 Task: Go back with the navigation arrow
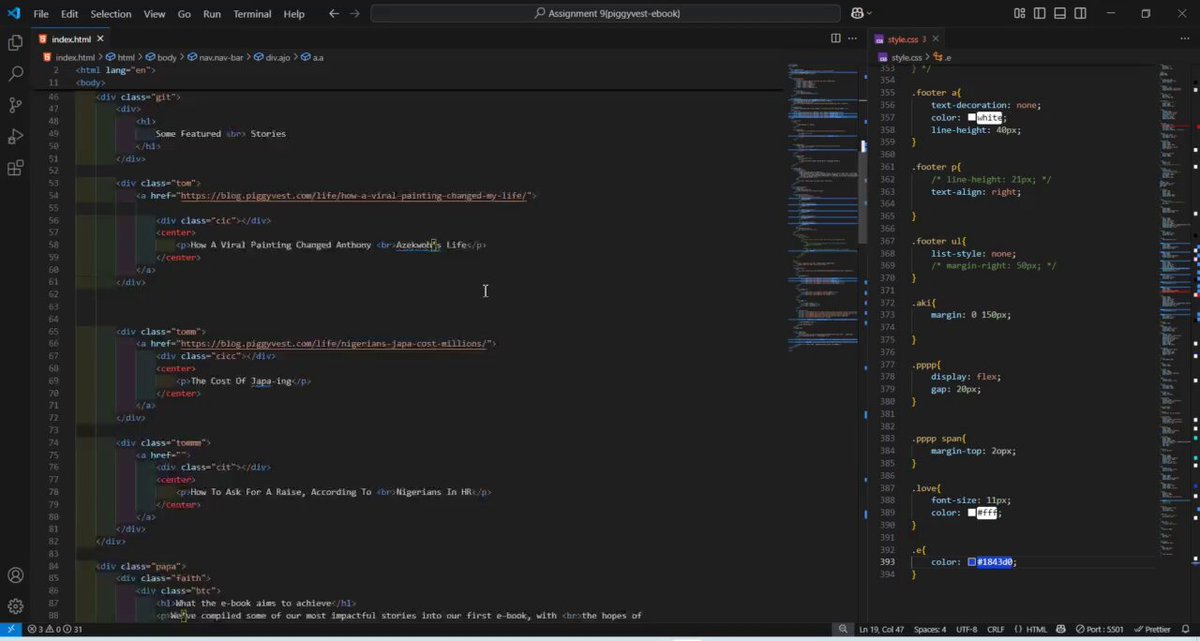[x=334, y=14]
